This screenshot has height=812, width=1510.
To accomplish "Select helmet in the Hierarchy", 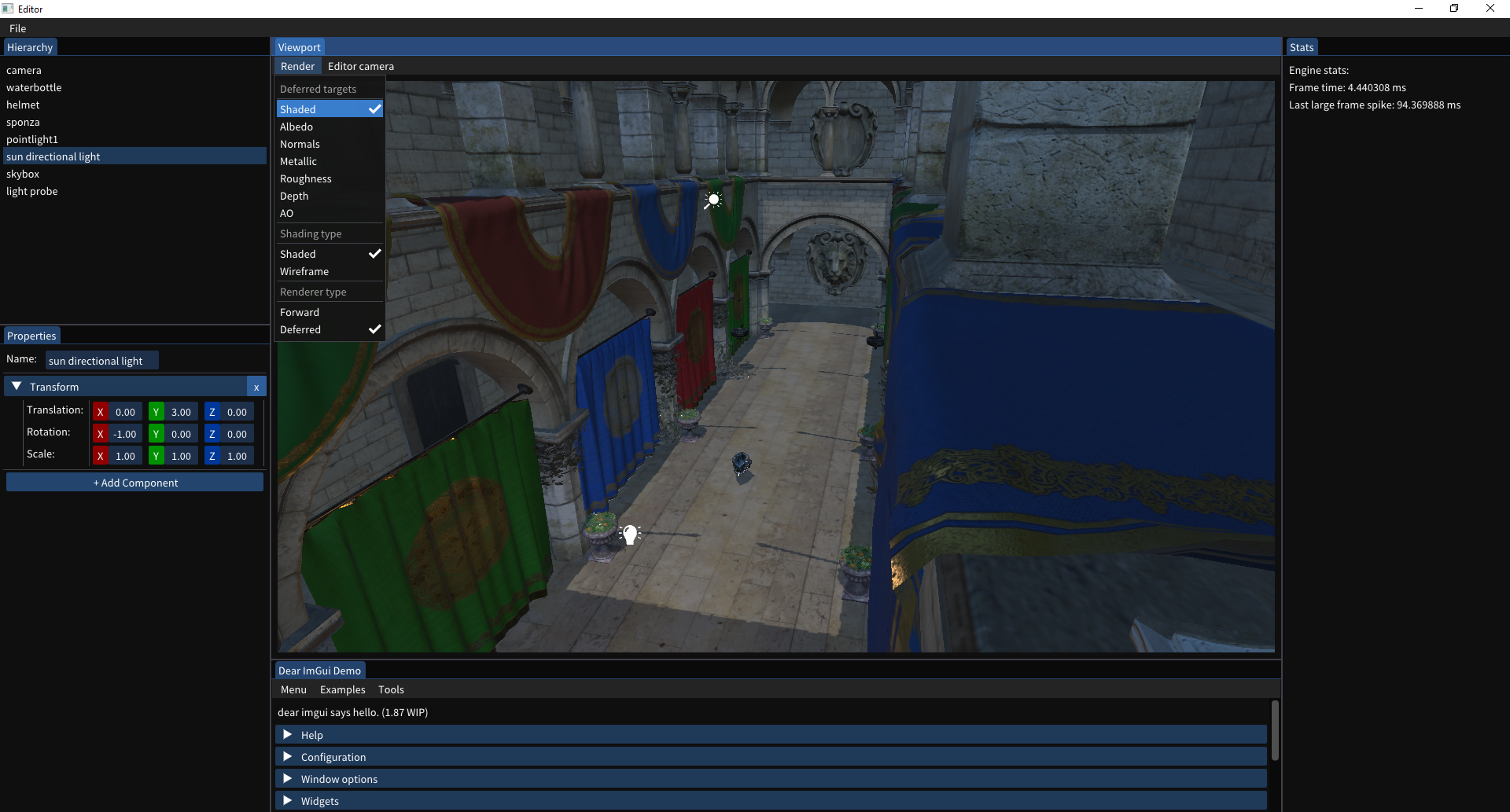I will (135, 105).
